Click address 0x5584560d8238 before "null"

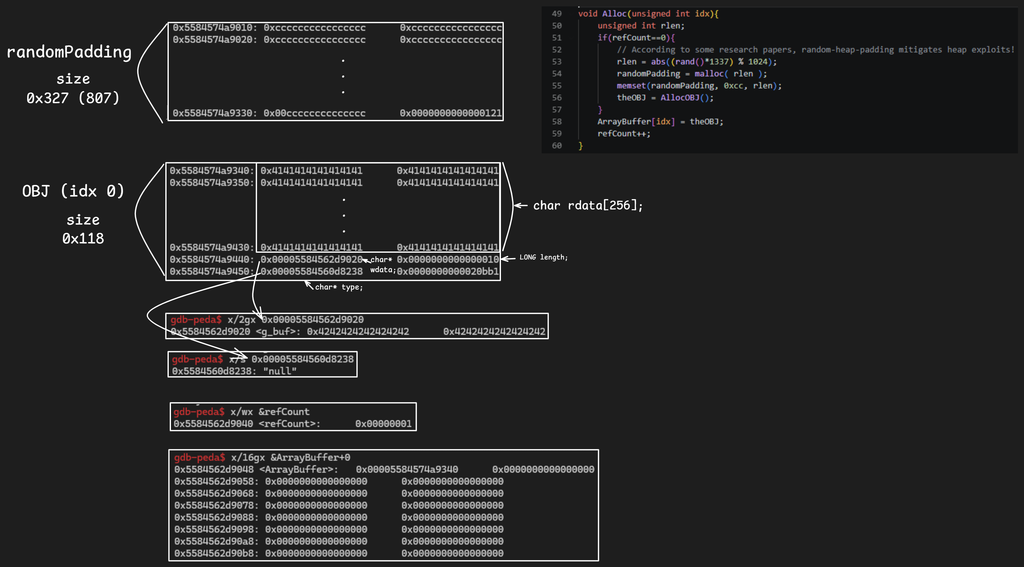pyautogui.click(x=216, y=371)
